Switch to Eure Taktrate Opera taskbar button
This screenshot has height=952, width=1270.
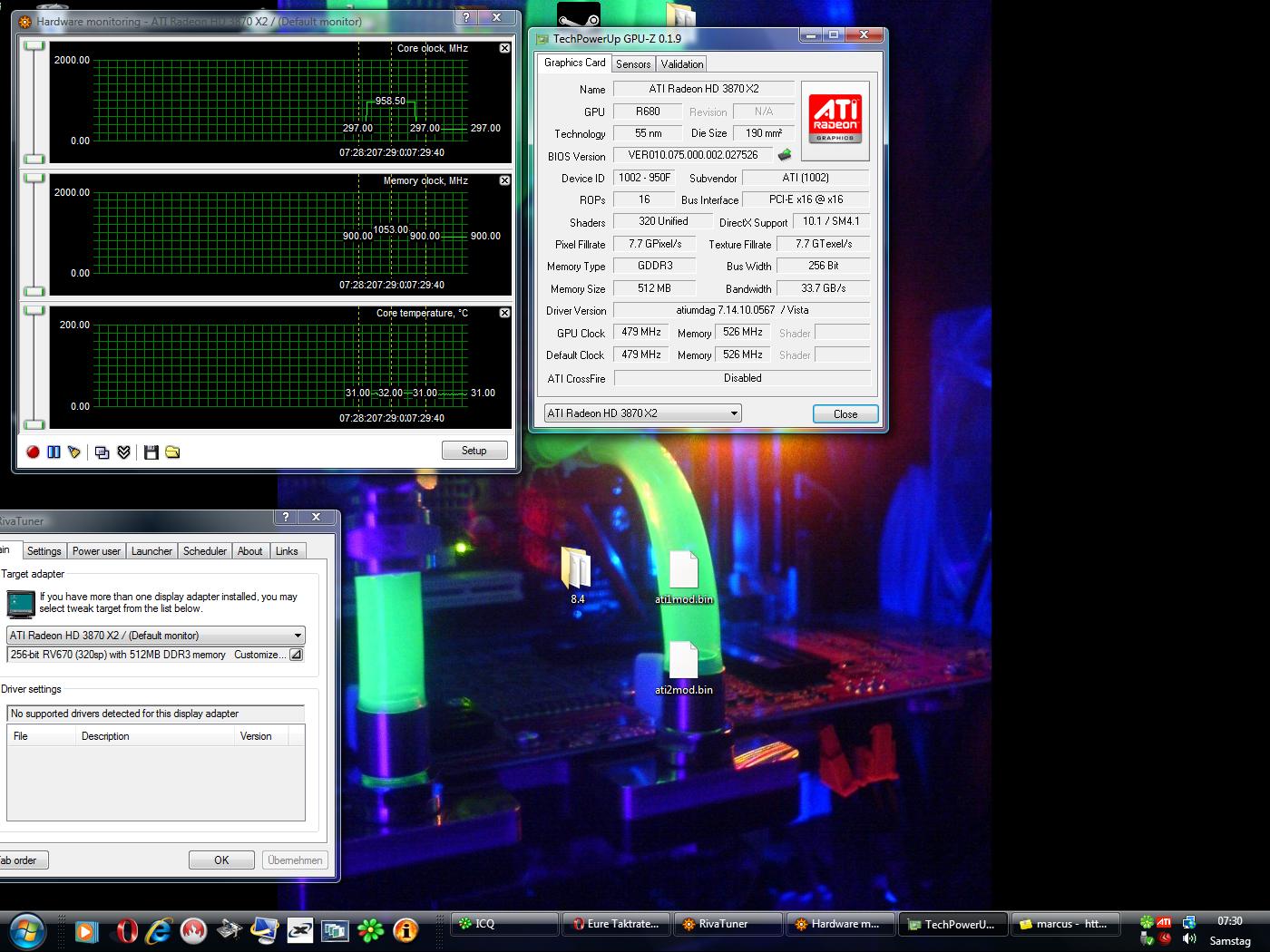[617, 924]
